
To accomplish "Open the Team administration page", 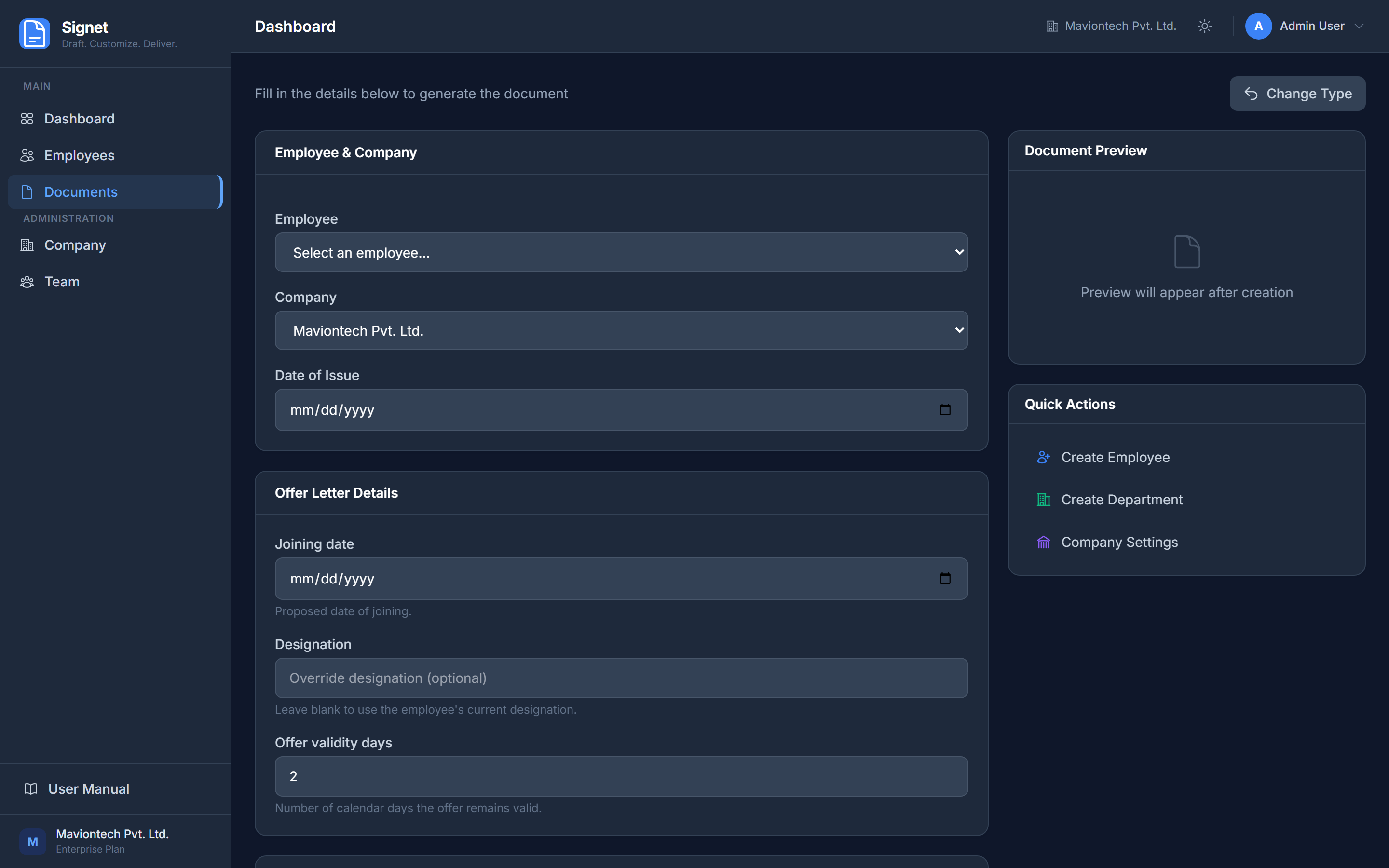I will click(62, 282).
